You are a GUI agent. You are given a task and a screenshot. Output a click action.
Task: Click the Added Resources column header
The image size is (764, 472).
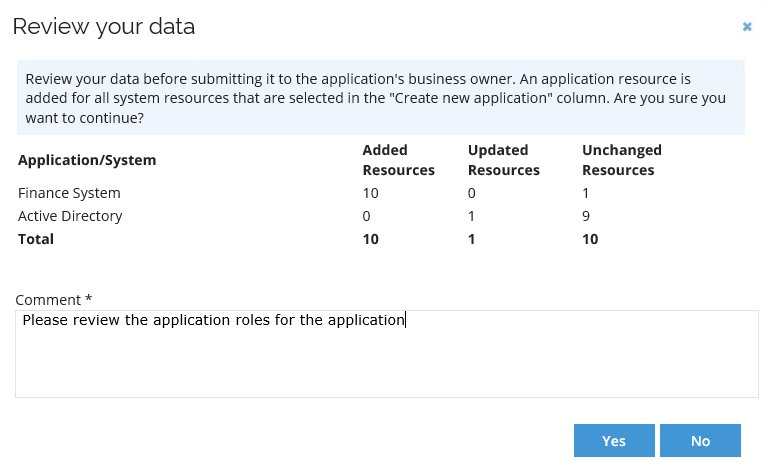(399, 160)
